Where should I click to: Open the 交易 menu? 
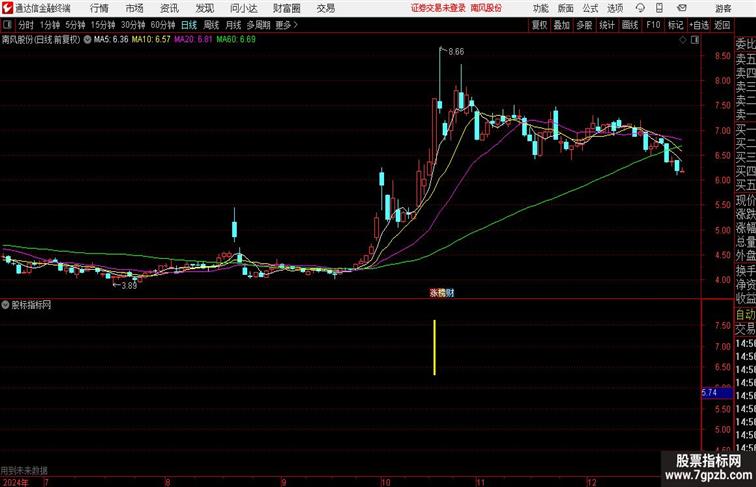(x=325, y=8)
